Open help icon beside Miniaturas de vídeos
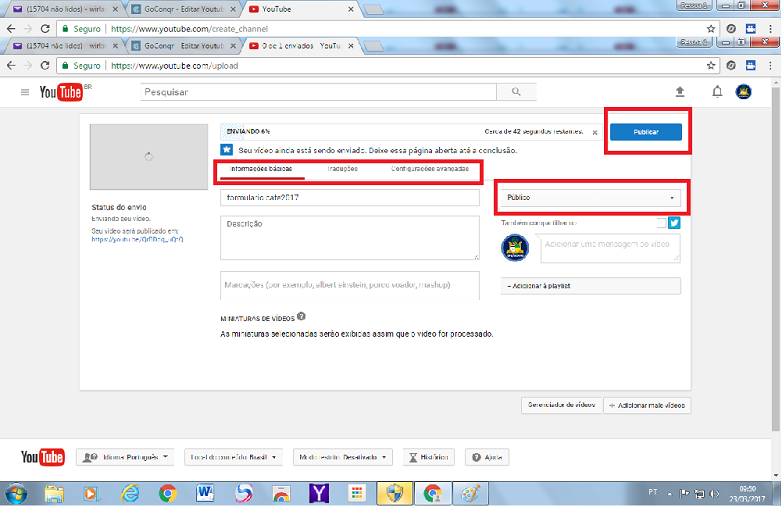The image size is (781, 507). click(301, 316)
